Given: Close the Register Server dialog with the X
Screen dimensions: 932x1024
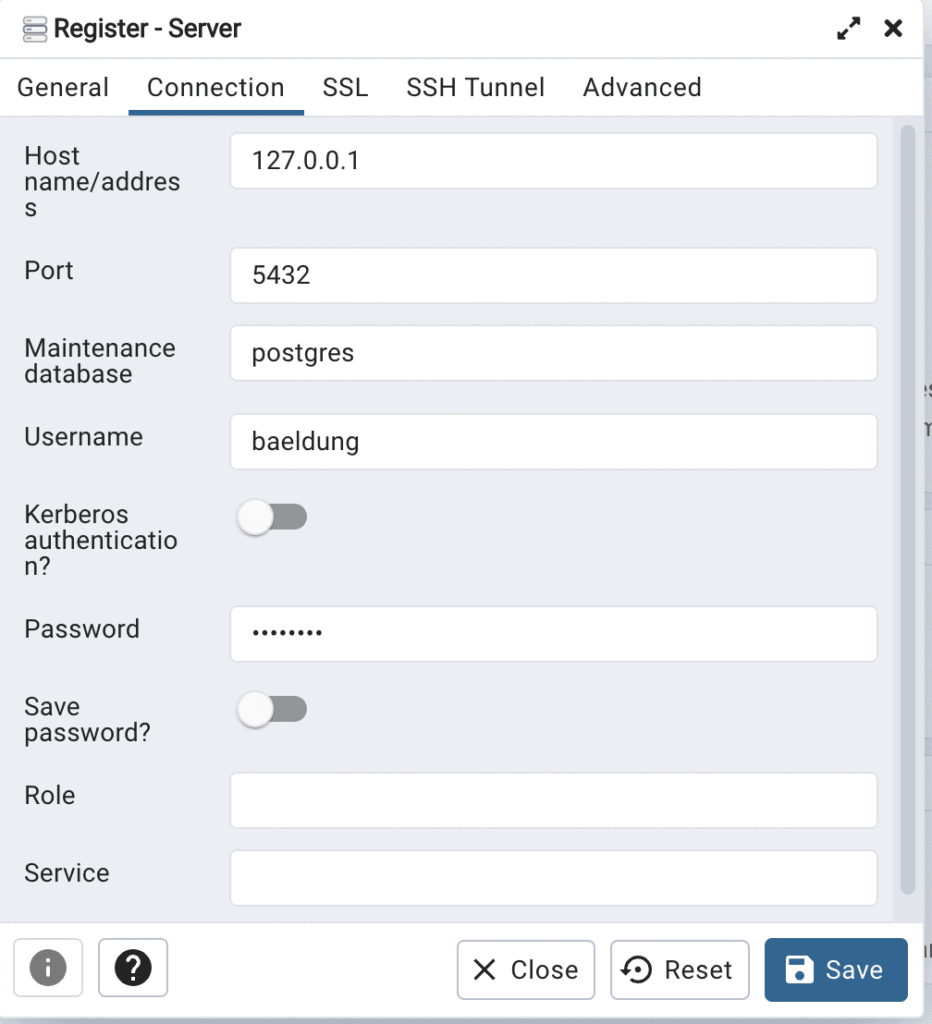Looking at the screenshot, I should pos(892,28).
